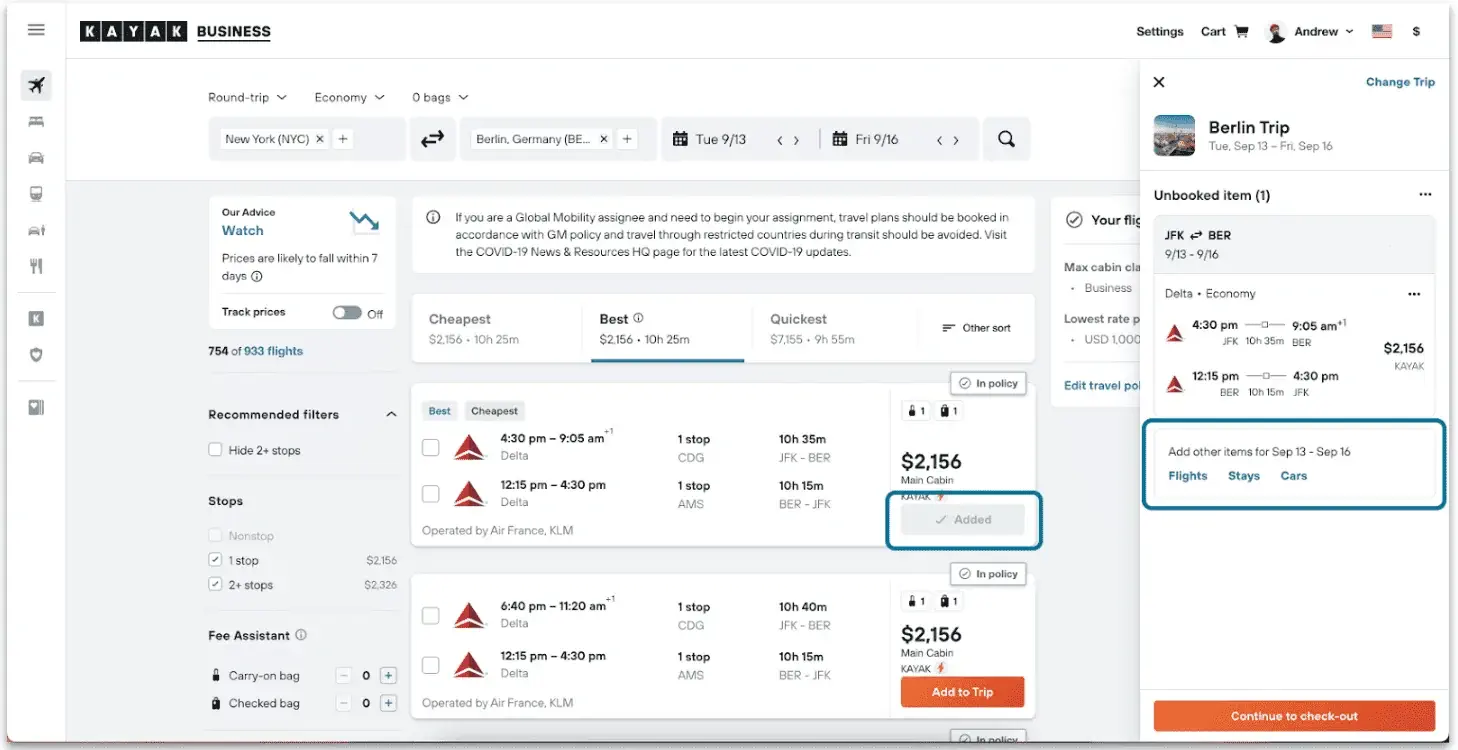The width and height of the screenshot is (1458, 750).
Task: Switch to the Cheapest tab
Action: (496, 328)
